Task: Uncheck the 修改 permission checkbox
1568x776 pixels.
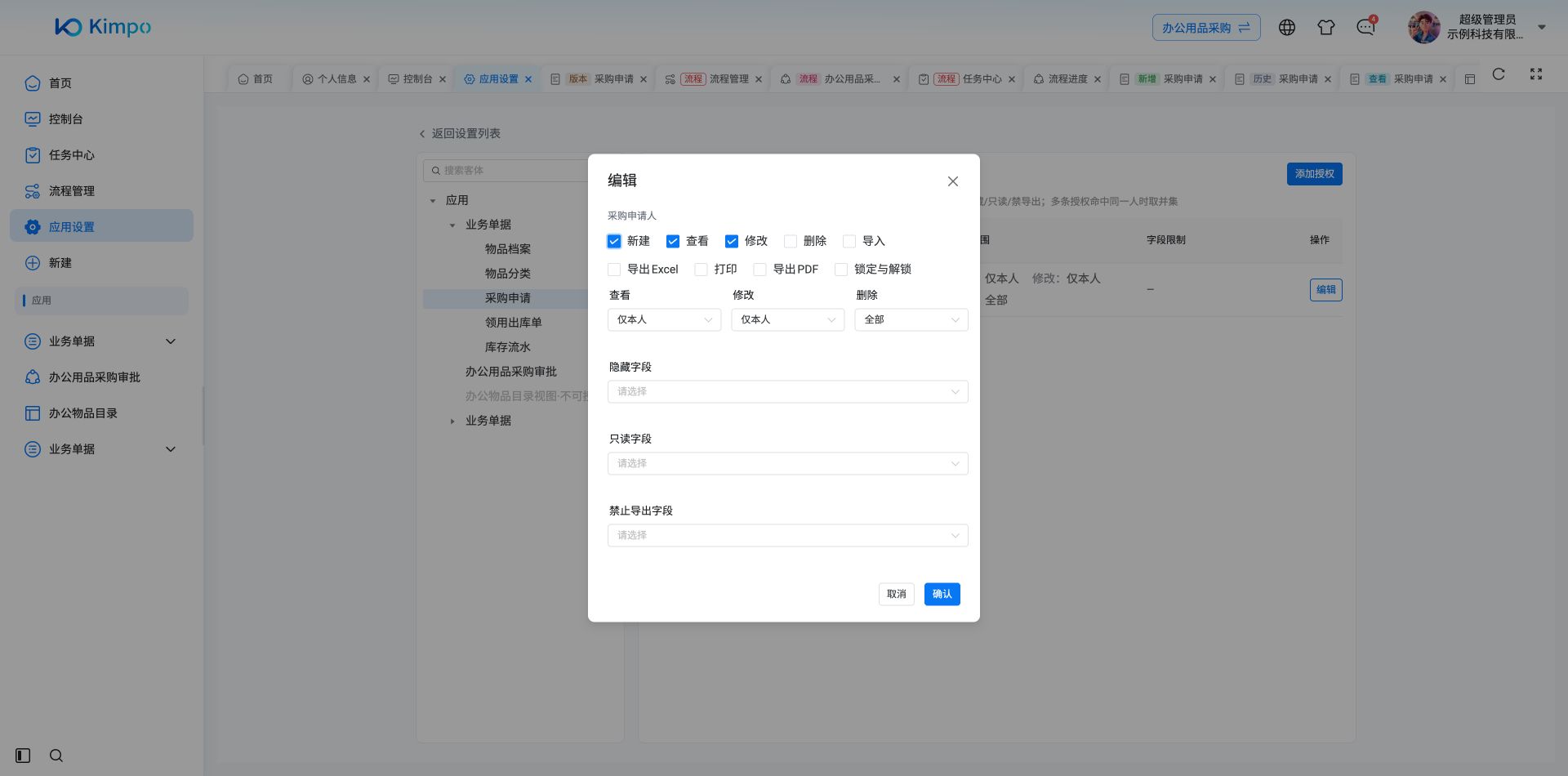Action: pos(732,241)
